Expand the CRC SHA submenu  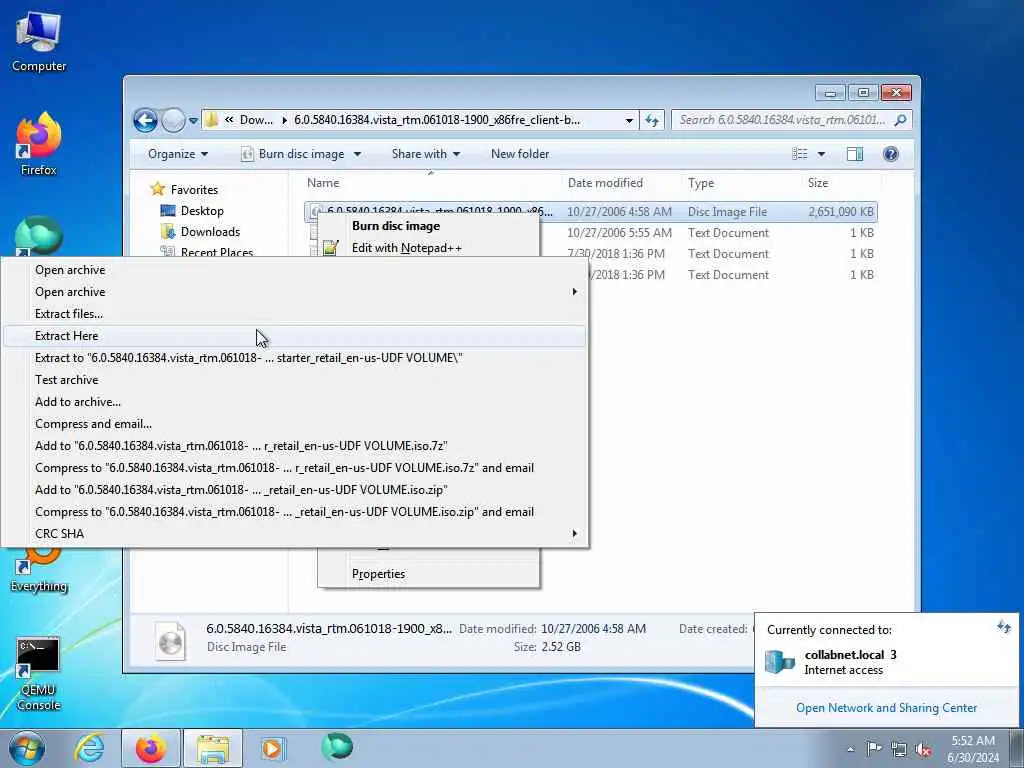(x=295, y=534)
